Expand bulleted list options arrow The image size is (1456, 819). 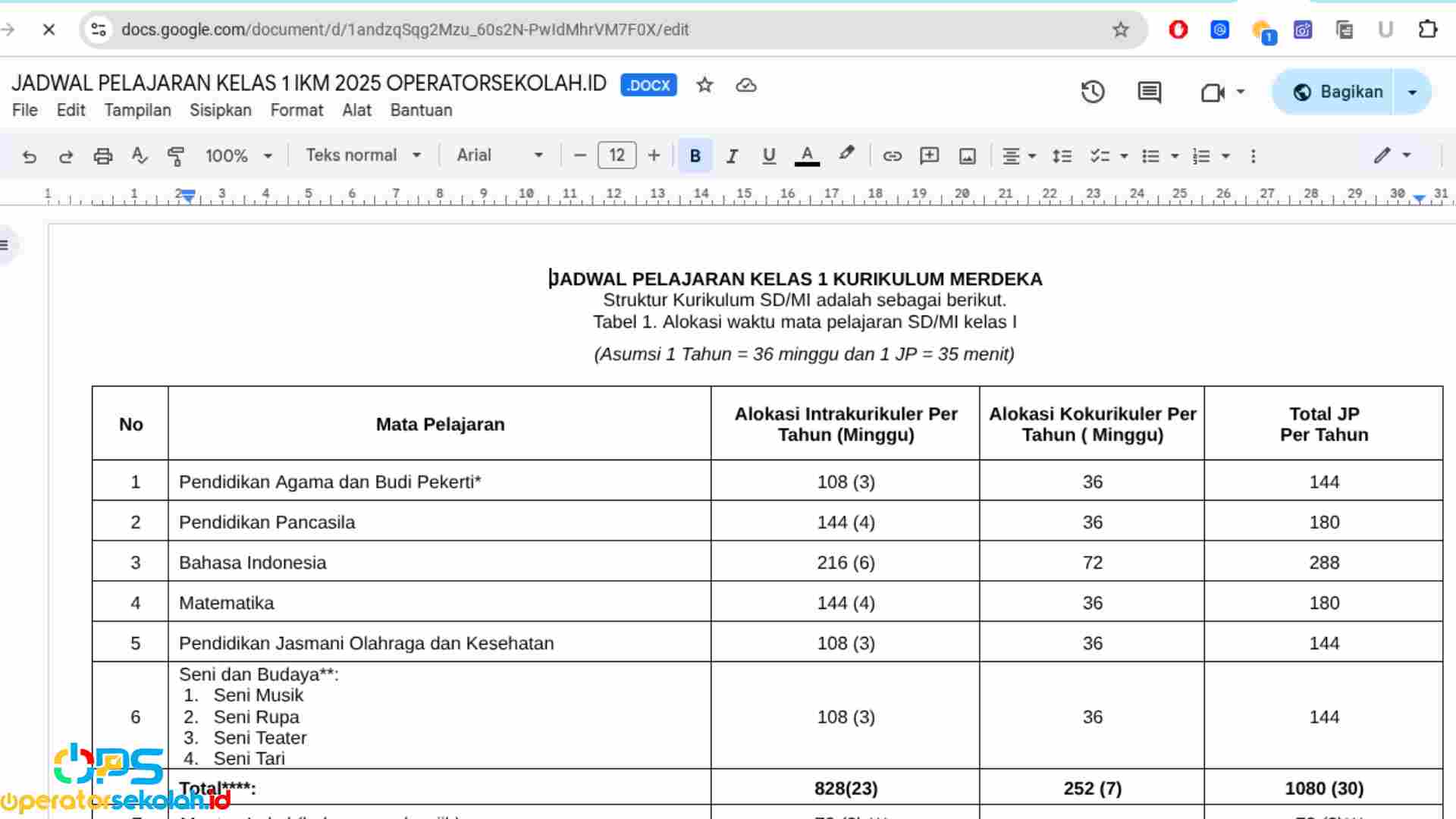click(1175, 156)
